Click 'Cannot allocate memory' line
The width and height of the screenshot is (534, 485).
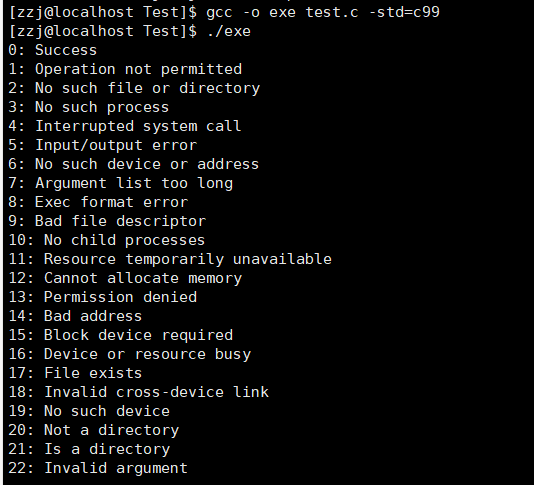125,278
